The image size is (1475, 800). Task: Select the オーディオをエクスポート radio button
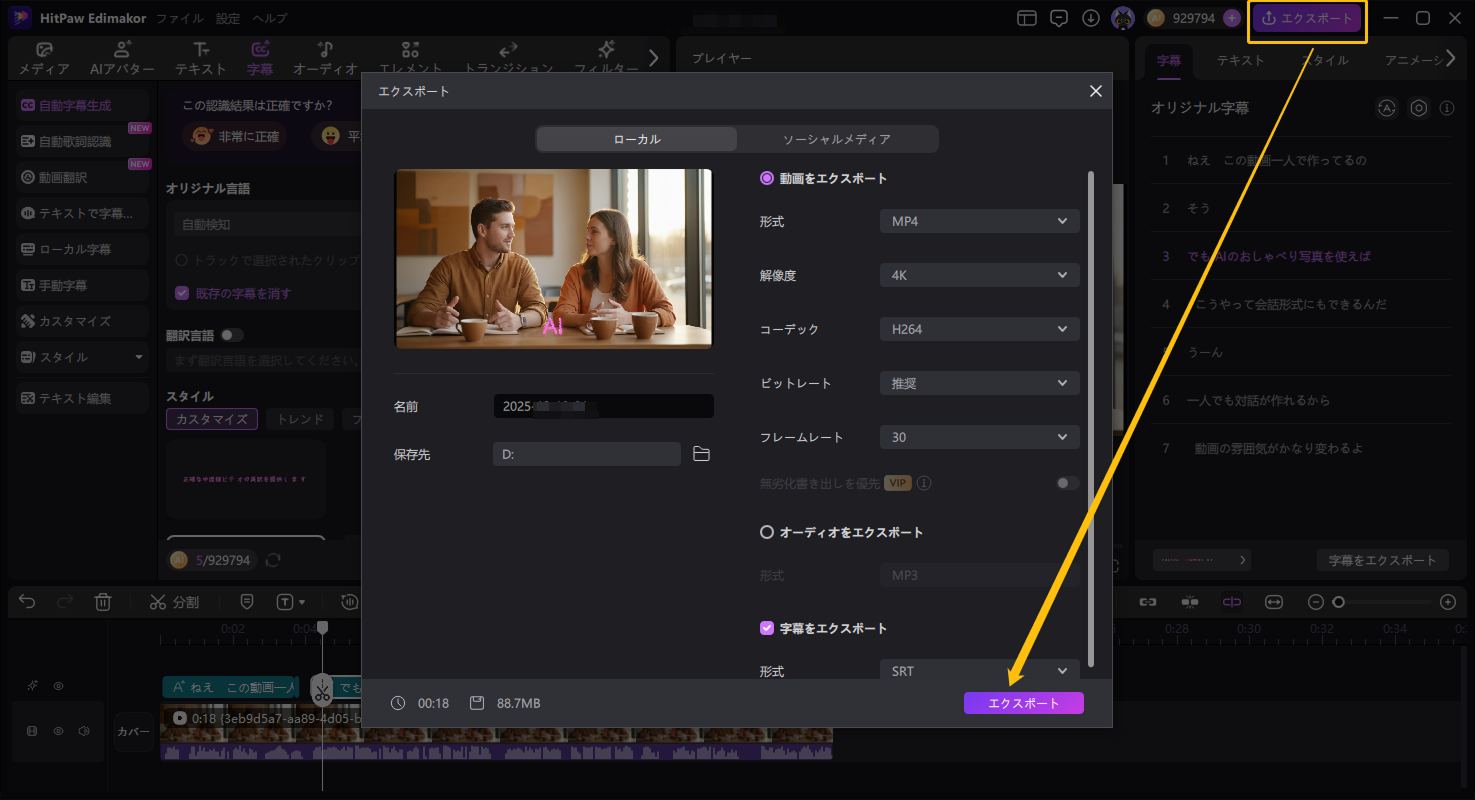766,532
